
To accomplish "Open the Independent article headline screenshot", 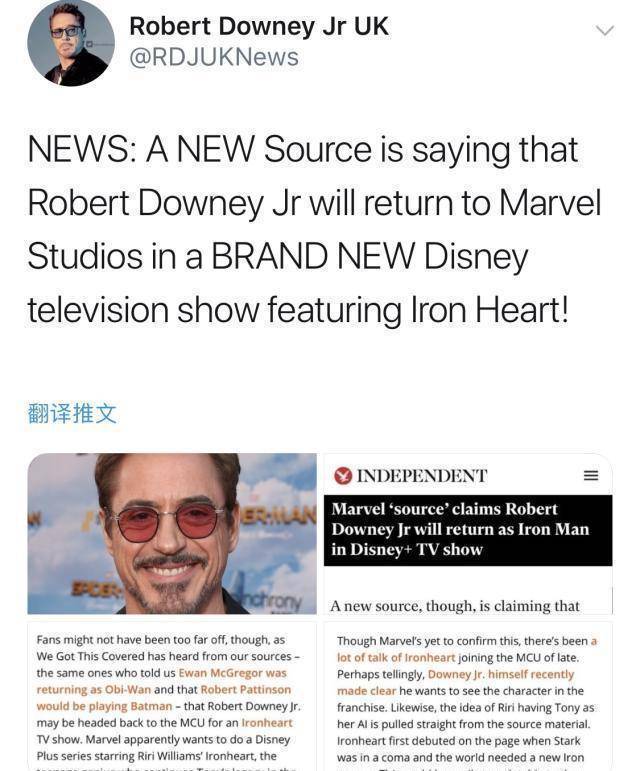I will pos(468,534).
